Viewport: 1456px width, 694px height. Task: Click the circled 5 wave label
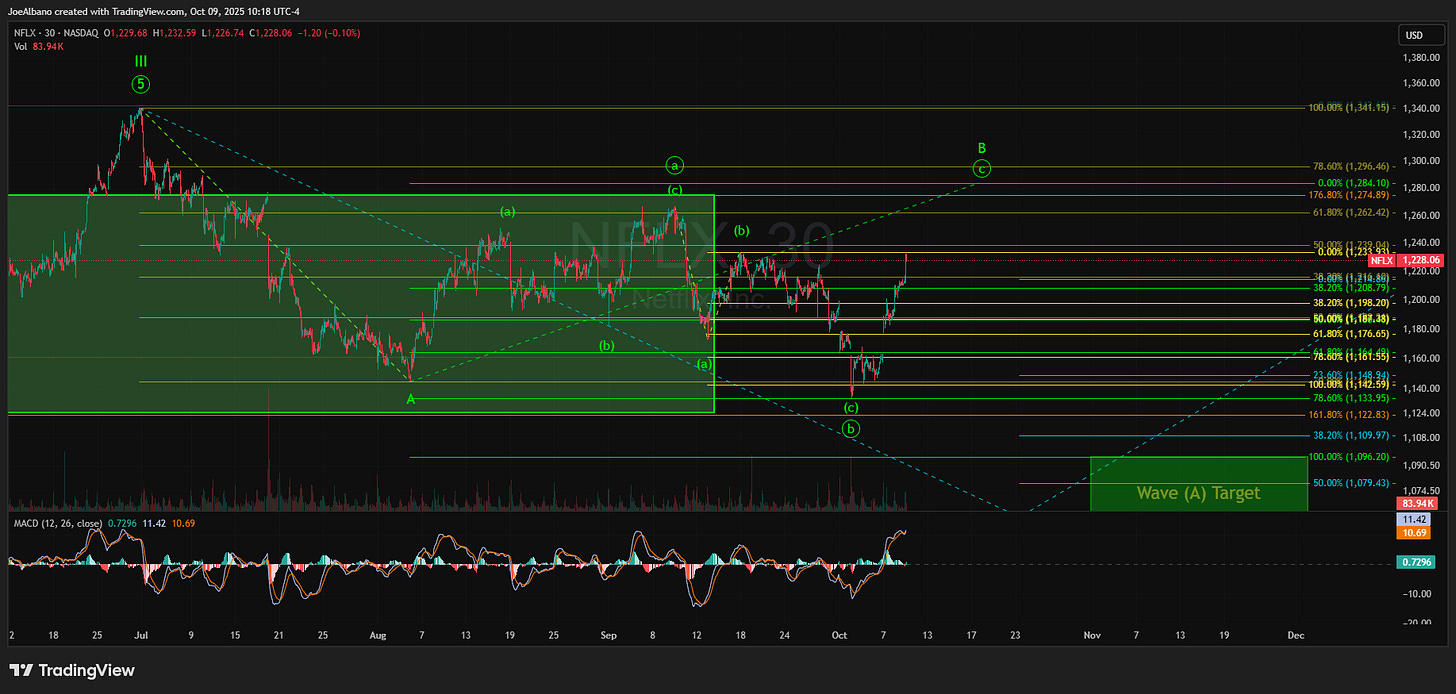[141, 84]
